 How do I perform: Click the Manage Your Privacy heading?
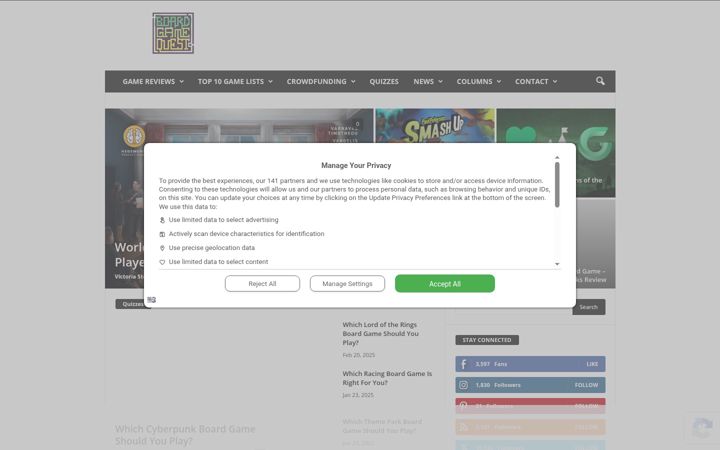(x=356, y=165)
